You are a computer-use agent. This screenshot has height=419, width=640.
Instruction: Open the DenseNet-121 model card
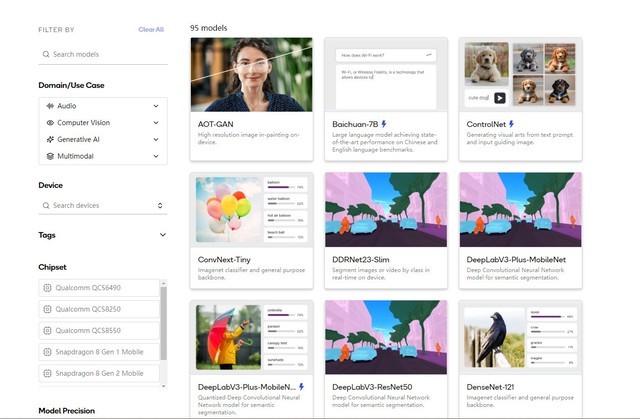pos(520,359)
